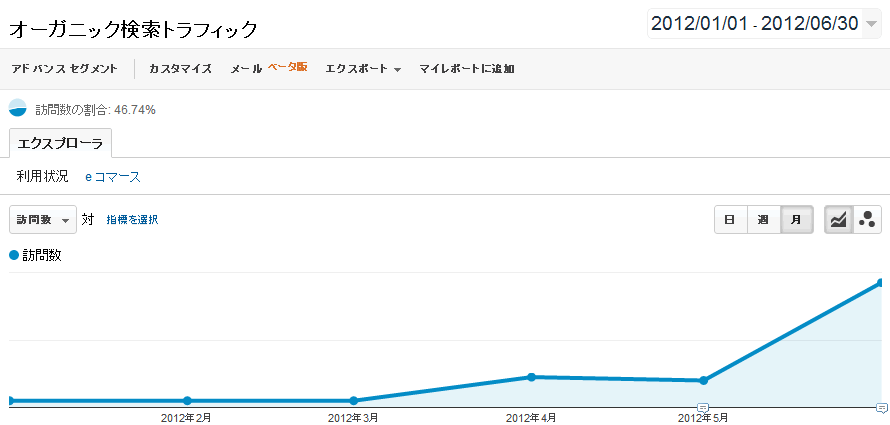Select the 利用状況 sub-tab
Screen dimensions: 890x425
pos(43,177)
